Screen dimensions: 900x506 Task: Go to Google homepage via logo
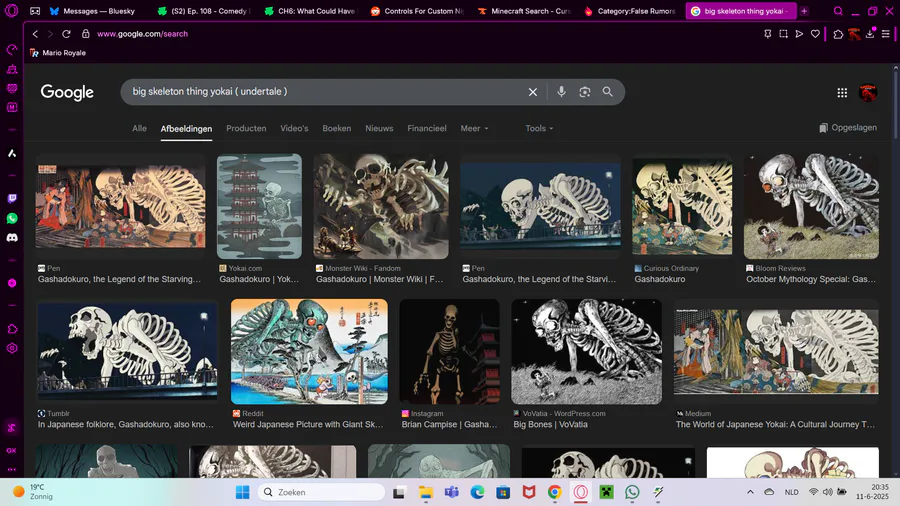tap(67, 92)
